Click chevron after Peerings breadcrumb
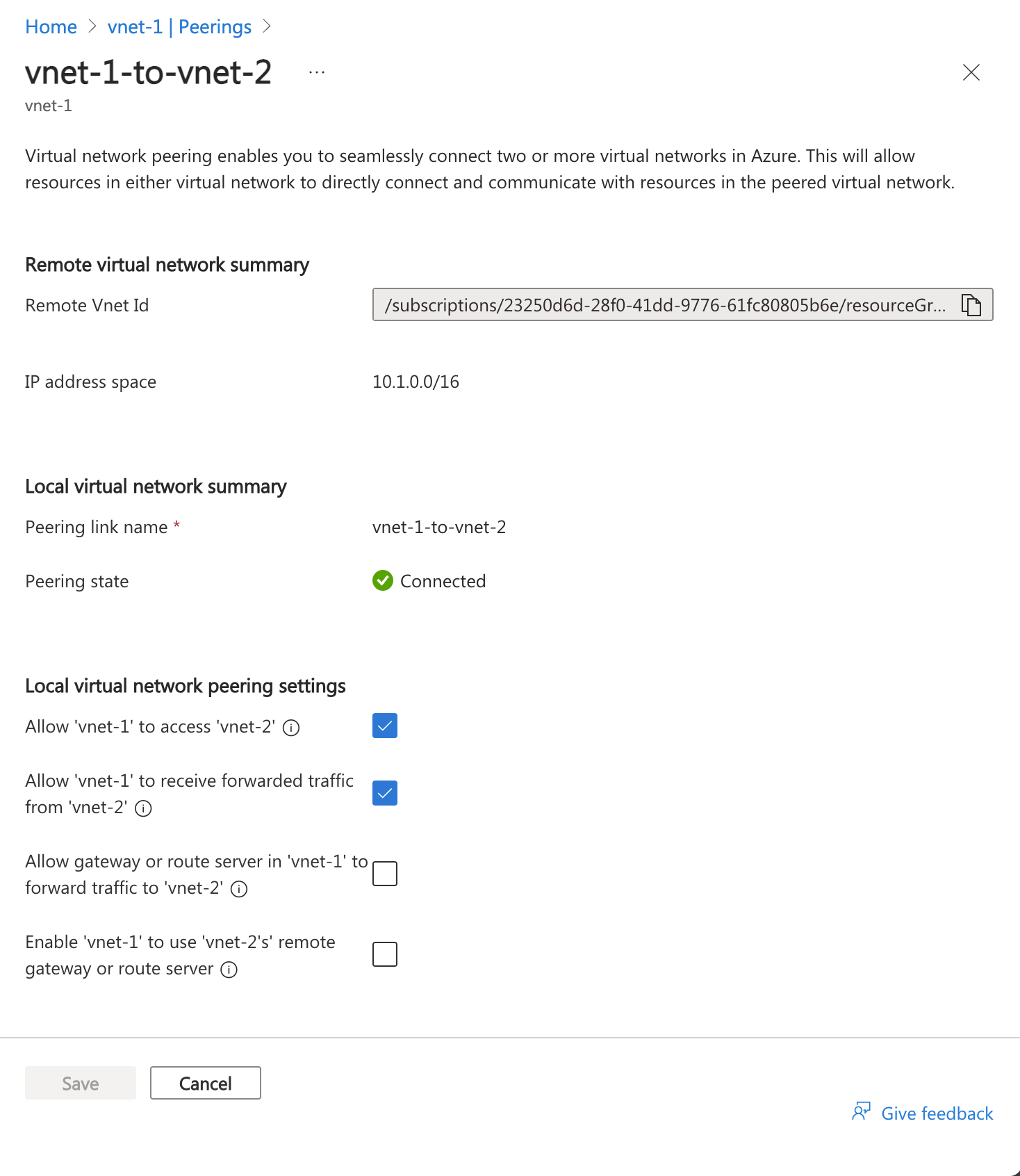 tap(267, 26)
